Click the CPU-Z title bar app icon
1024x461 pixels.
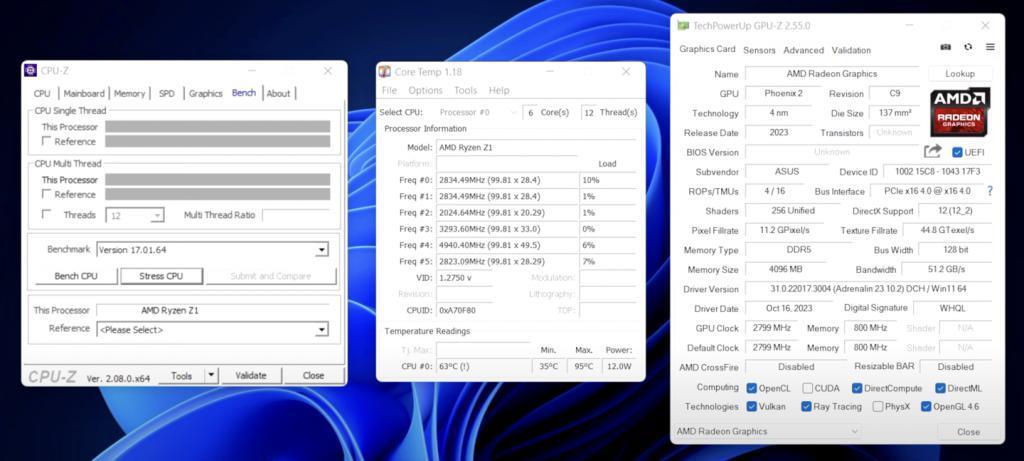click(x=31, y=71)
